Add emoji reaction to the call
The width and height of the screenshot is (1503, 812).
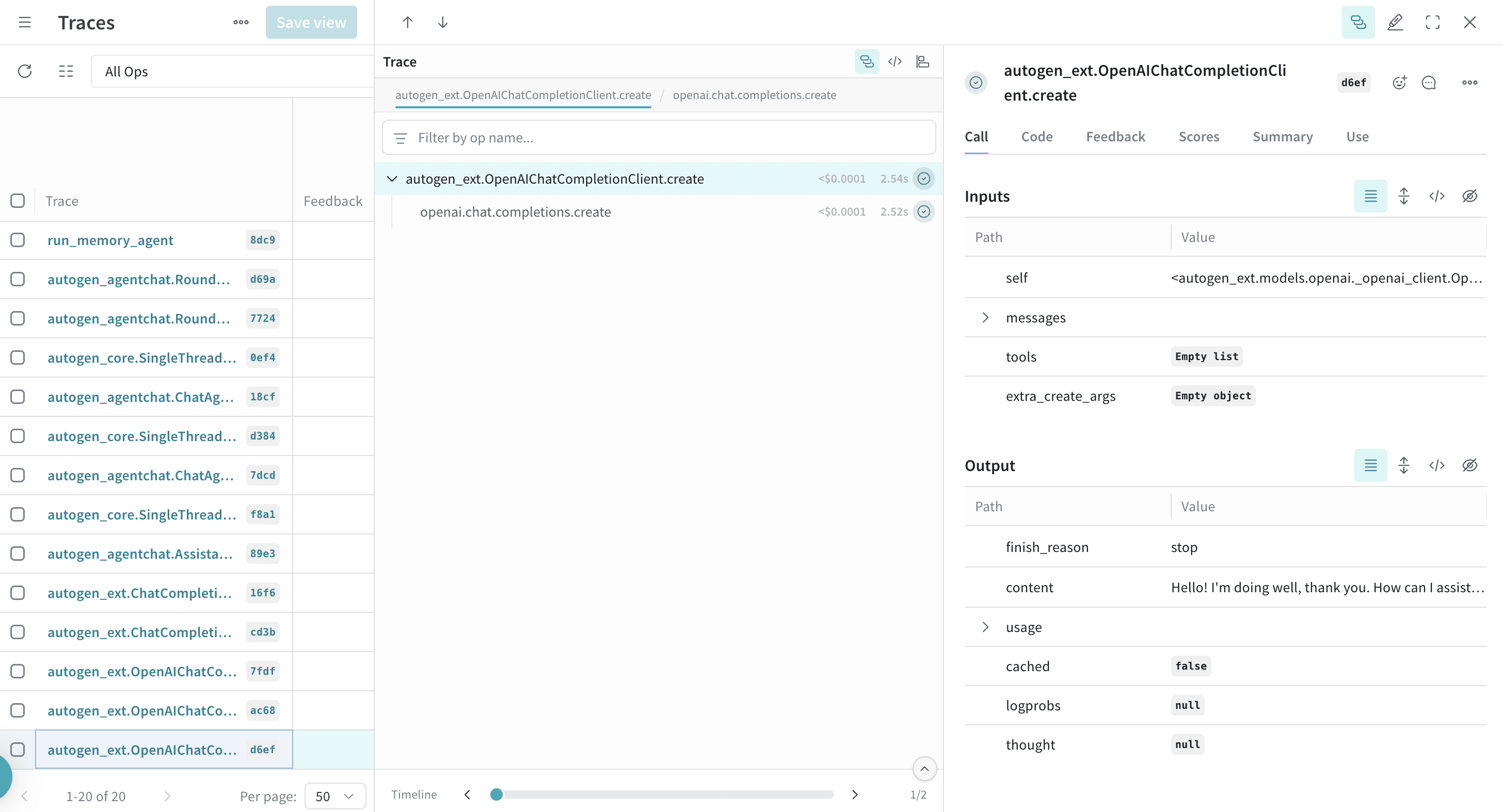1399,82
